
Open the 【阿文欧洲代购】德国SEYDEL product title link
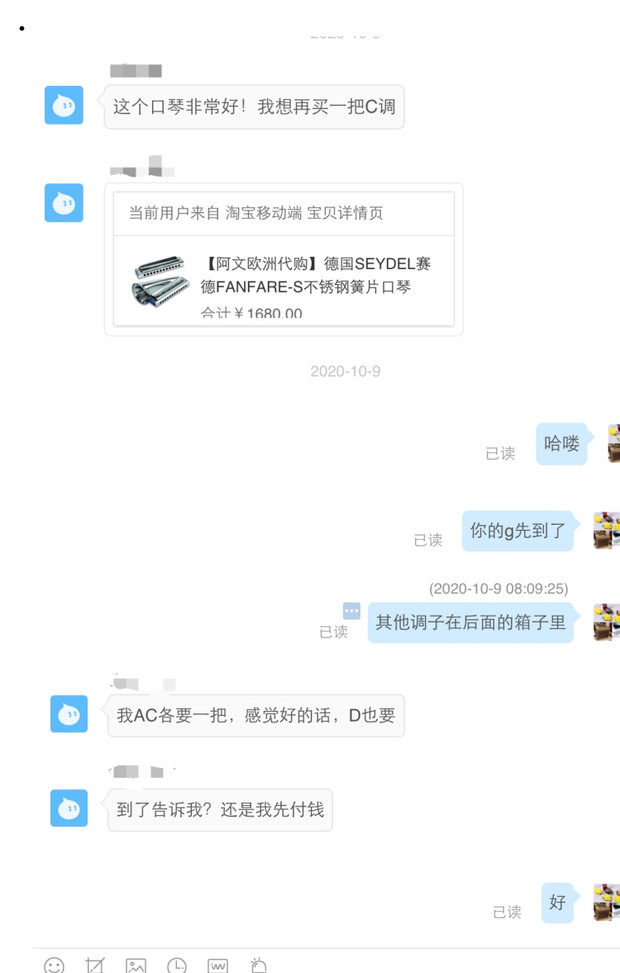[315, 275]
